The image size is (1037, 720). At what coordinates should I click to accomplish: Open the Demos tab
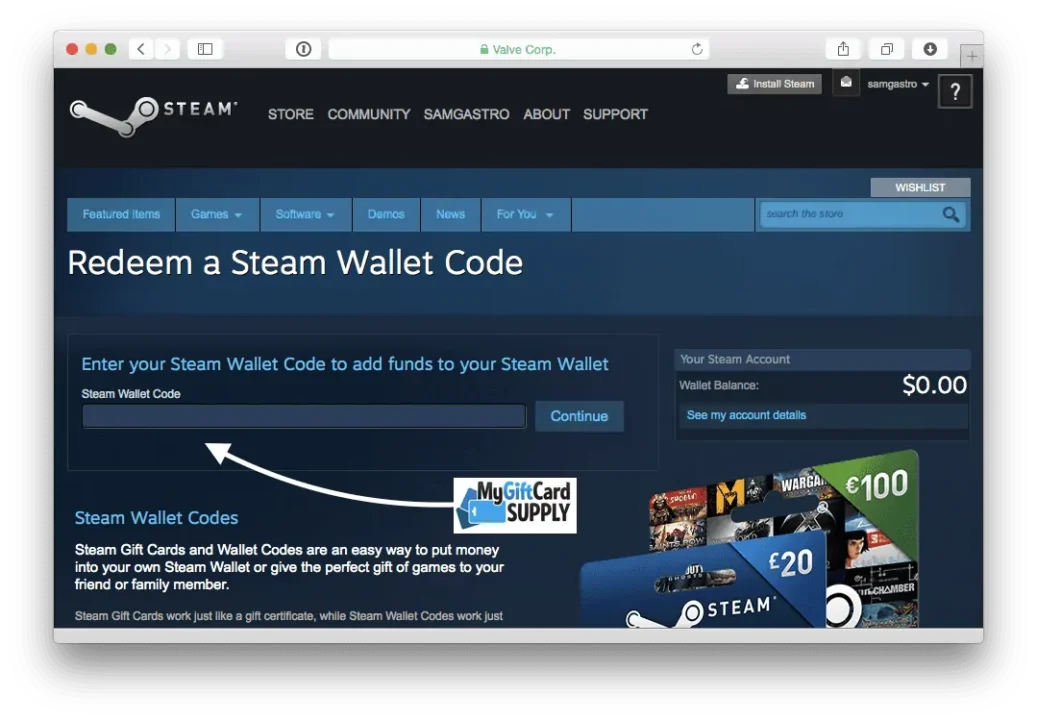pyautogui.click(x=386, y=214)
